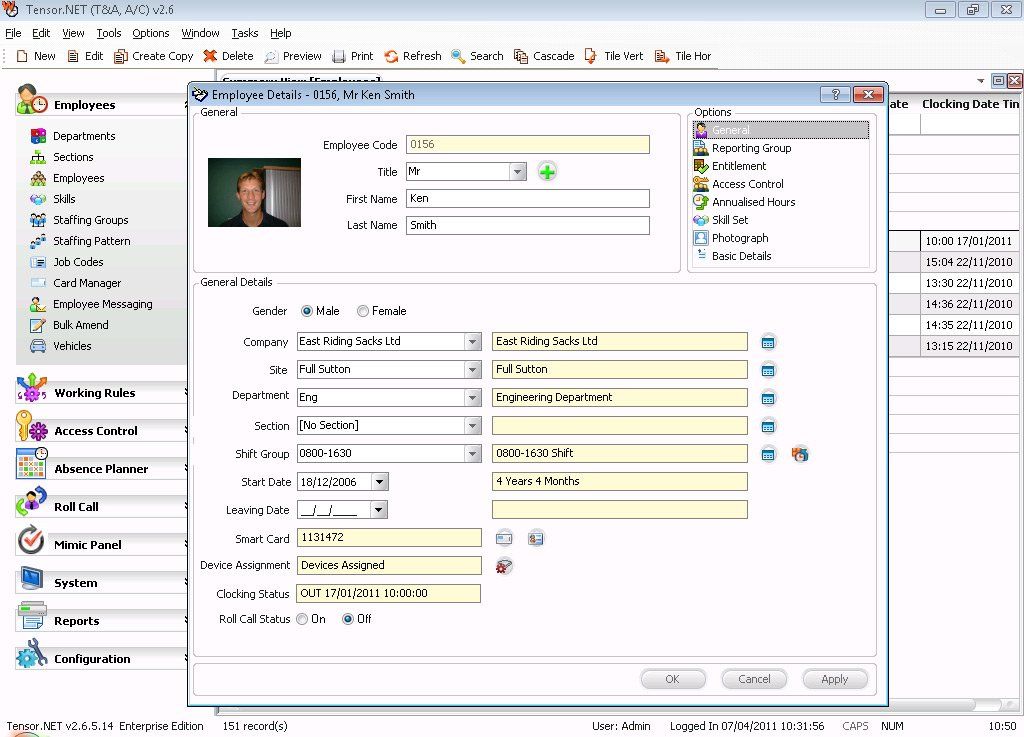
Task: Select the Female gender radio button
Action: (362, 311)
